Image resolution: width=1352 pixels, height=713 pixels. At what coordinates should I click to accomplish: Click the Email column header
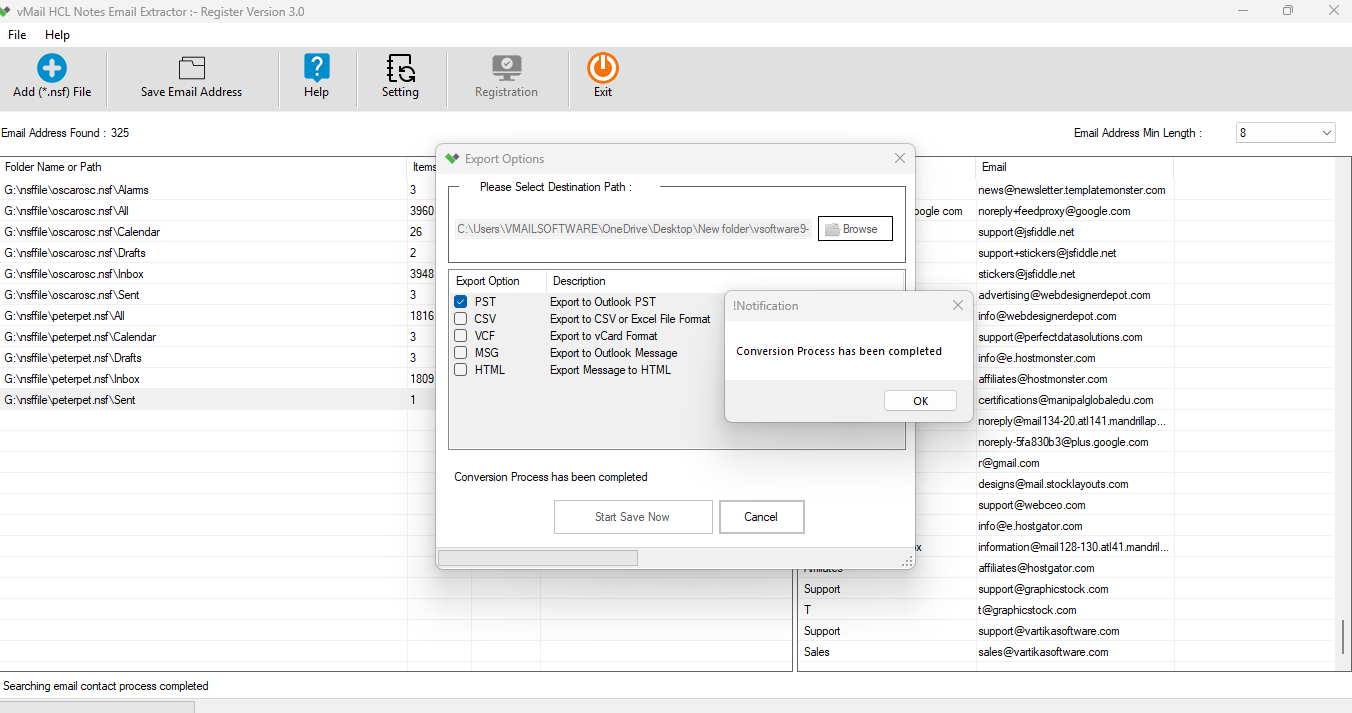[1075, 167]
